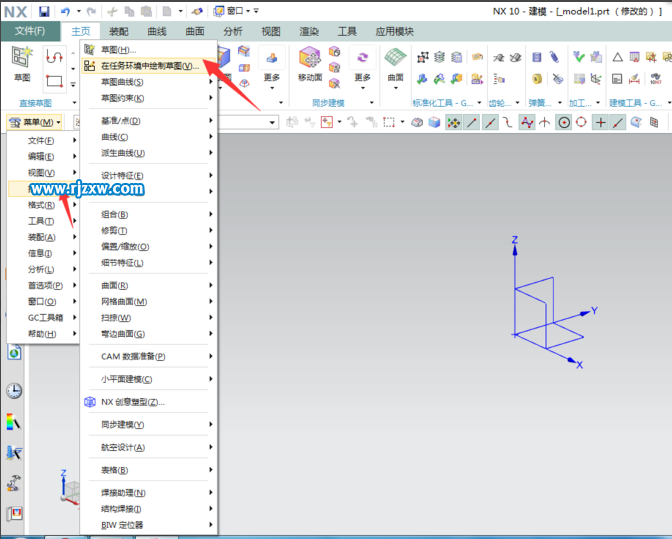The height and width of the screenshot is (539, 672).
Task: Open 设计特征(E) submenu
Action: (148, 176)
